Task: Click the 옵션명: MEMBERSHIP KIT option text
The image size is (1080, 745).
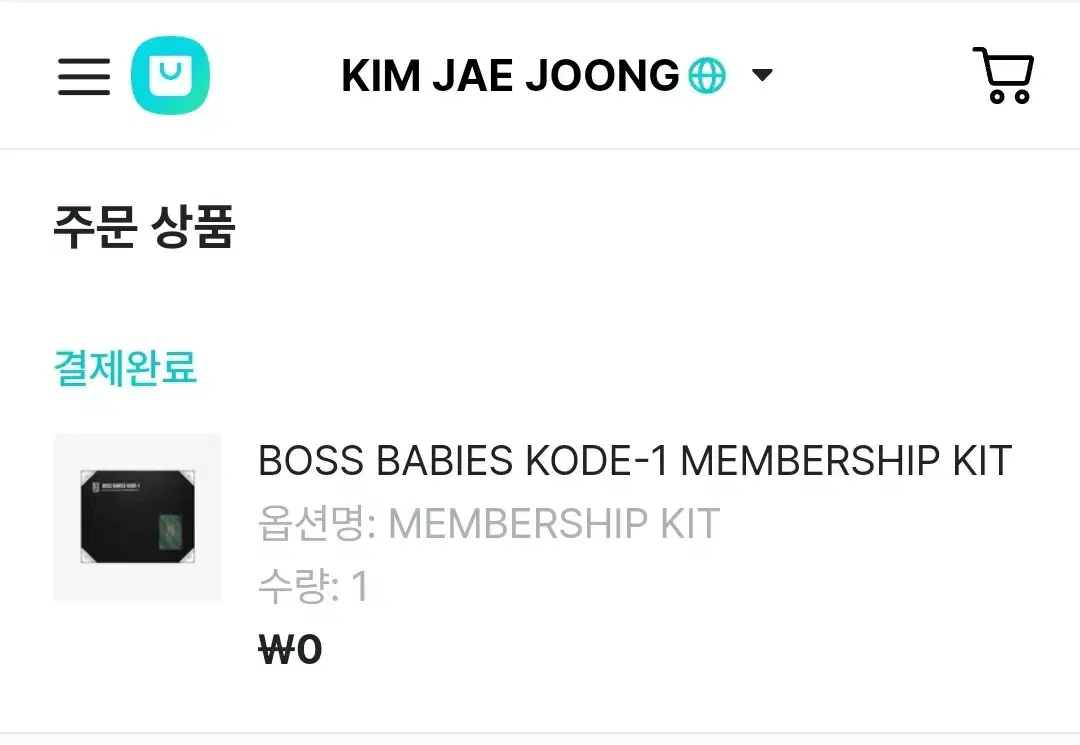Action: [489, 523]
